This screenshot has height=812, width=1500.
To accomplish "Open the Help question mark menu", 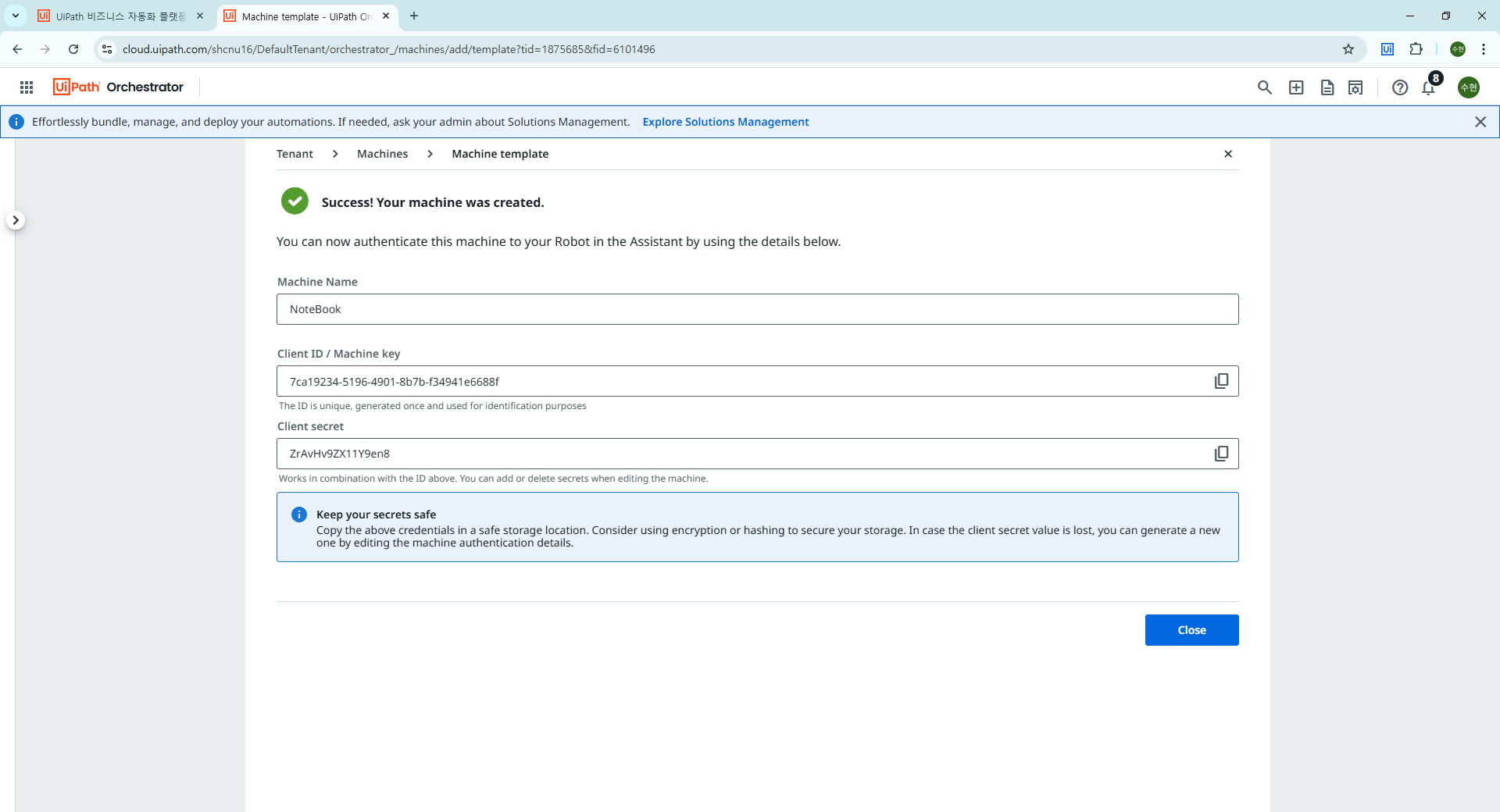I will (1400, 87).
